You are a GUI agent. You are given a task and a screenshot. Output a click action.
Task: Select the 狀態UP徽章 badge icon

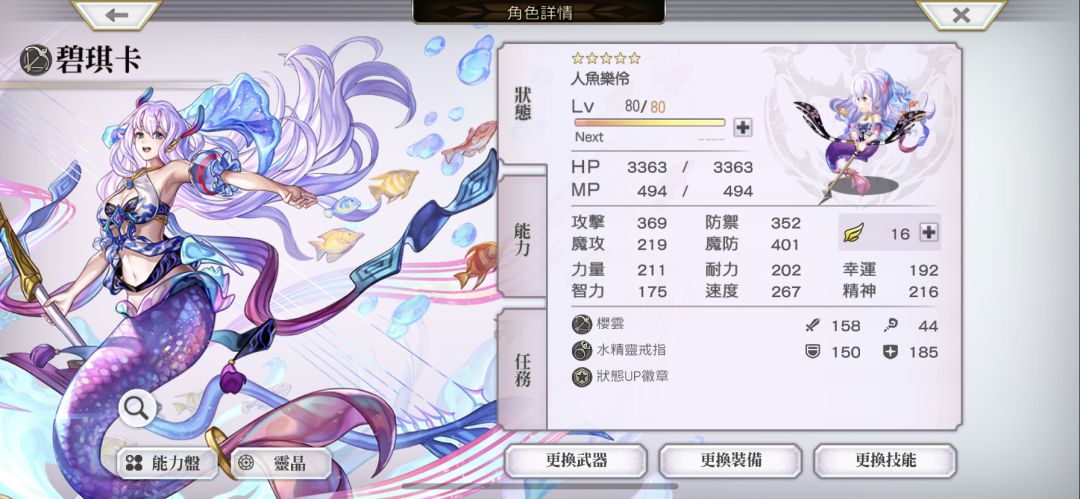[x=582, y=376]
